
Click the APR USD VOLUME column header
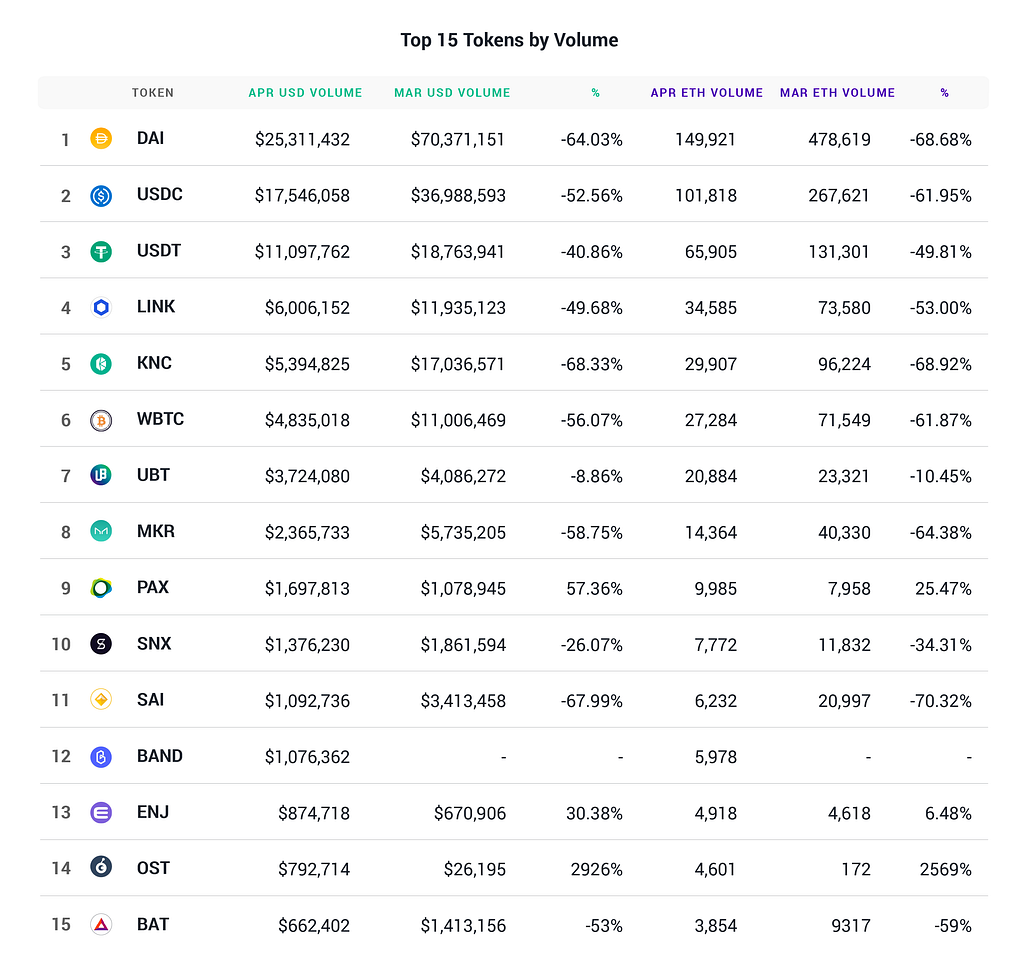pyautogui.click(x=305, y=93)
